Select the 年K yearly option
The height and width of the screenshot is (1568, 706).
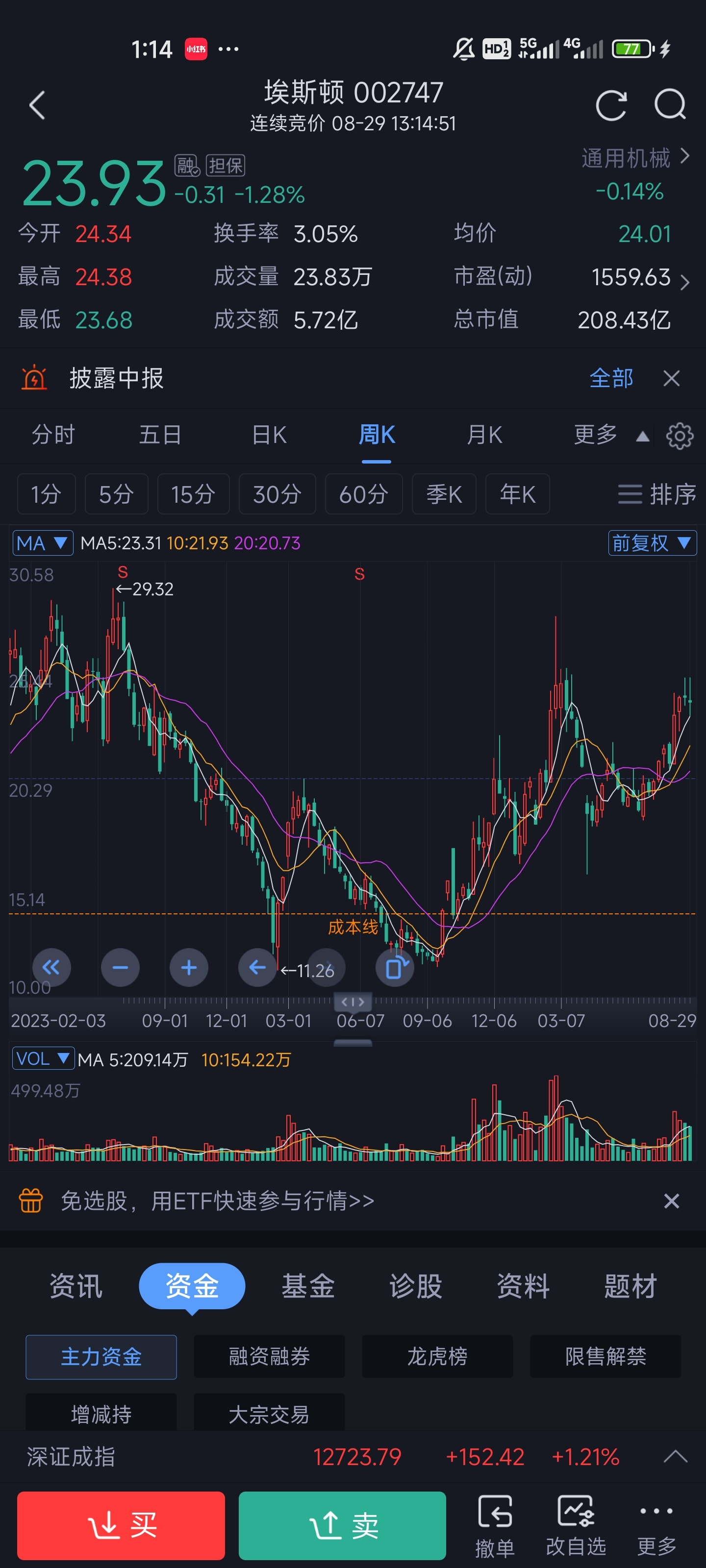click(x=518, y=493)
